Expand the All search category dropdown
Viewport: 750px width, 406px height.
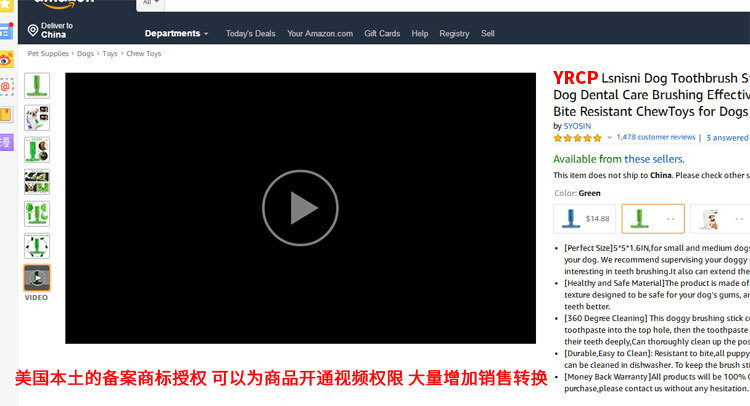pyautogui.click(x=151, y=4)
